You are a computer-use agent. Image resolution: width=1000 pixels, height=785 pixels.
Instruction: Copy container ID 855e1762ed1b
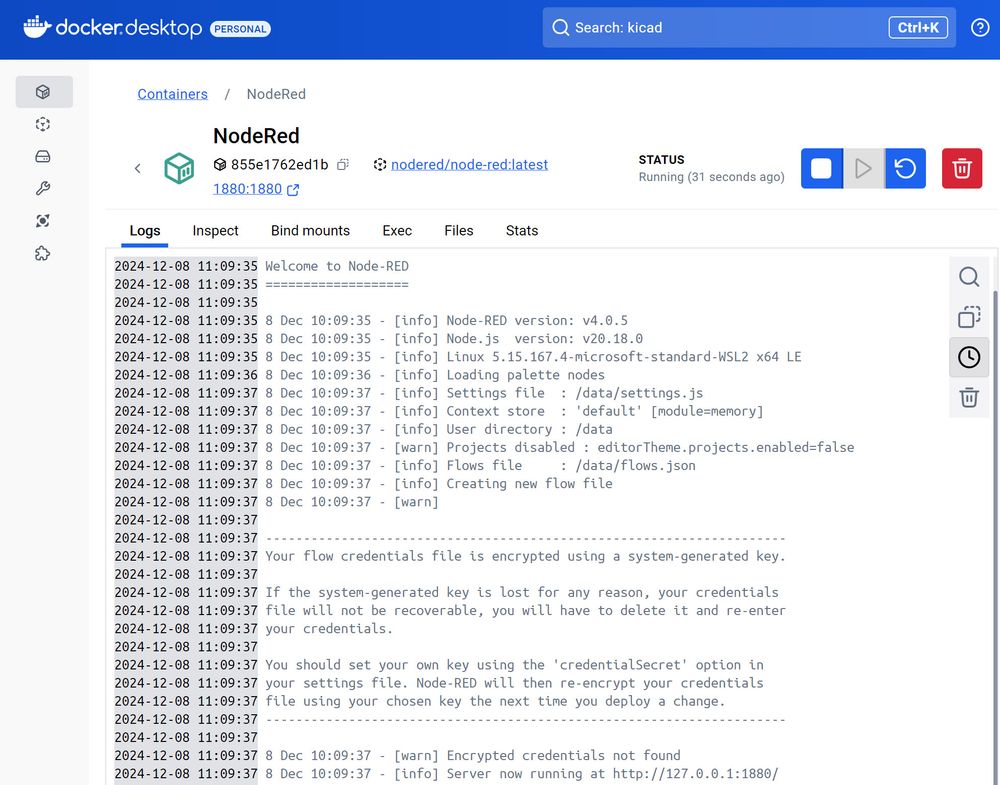tap(342, 165)
